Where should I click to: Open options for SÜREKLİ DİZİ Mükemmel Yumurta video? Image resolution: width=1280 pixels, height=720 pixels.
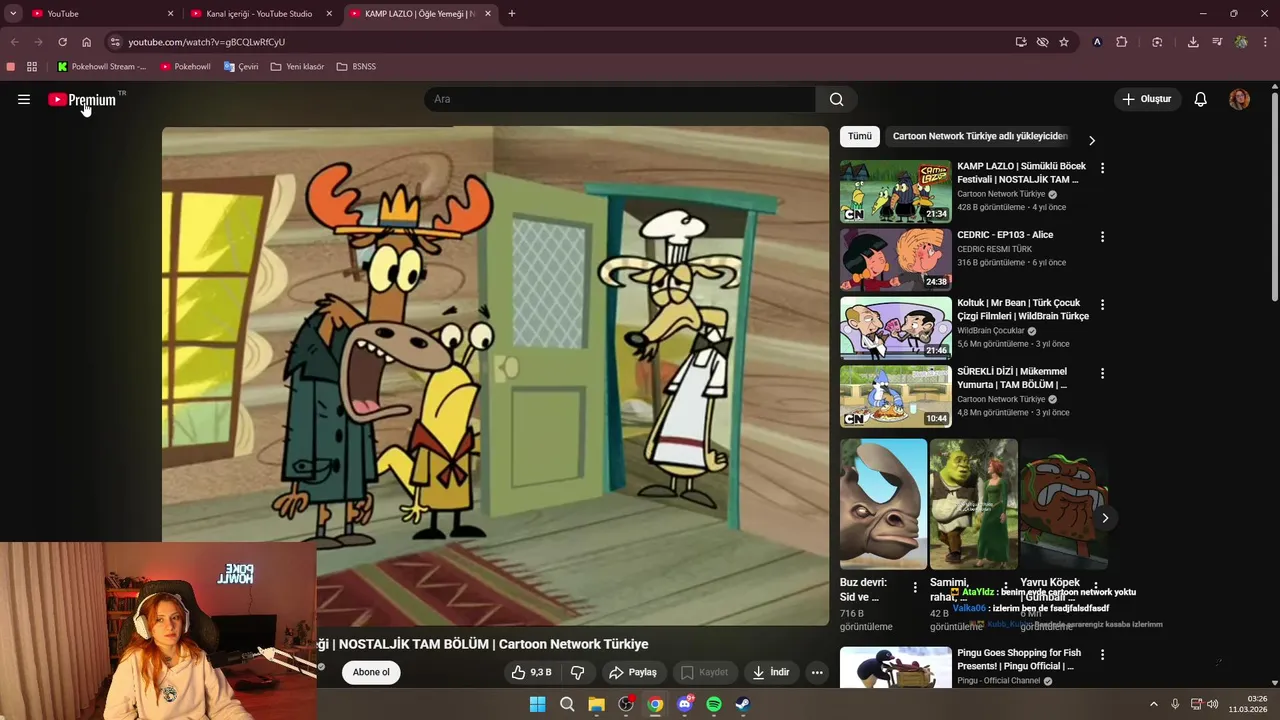point(1102,373)
